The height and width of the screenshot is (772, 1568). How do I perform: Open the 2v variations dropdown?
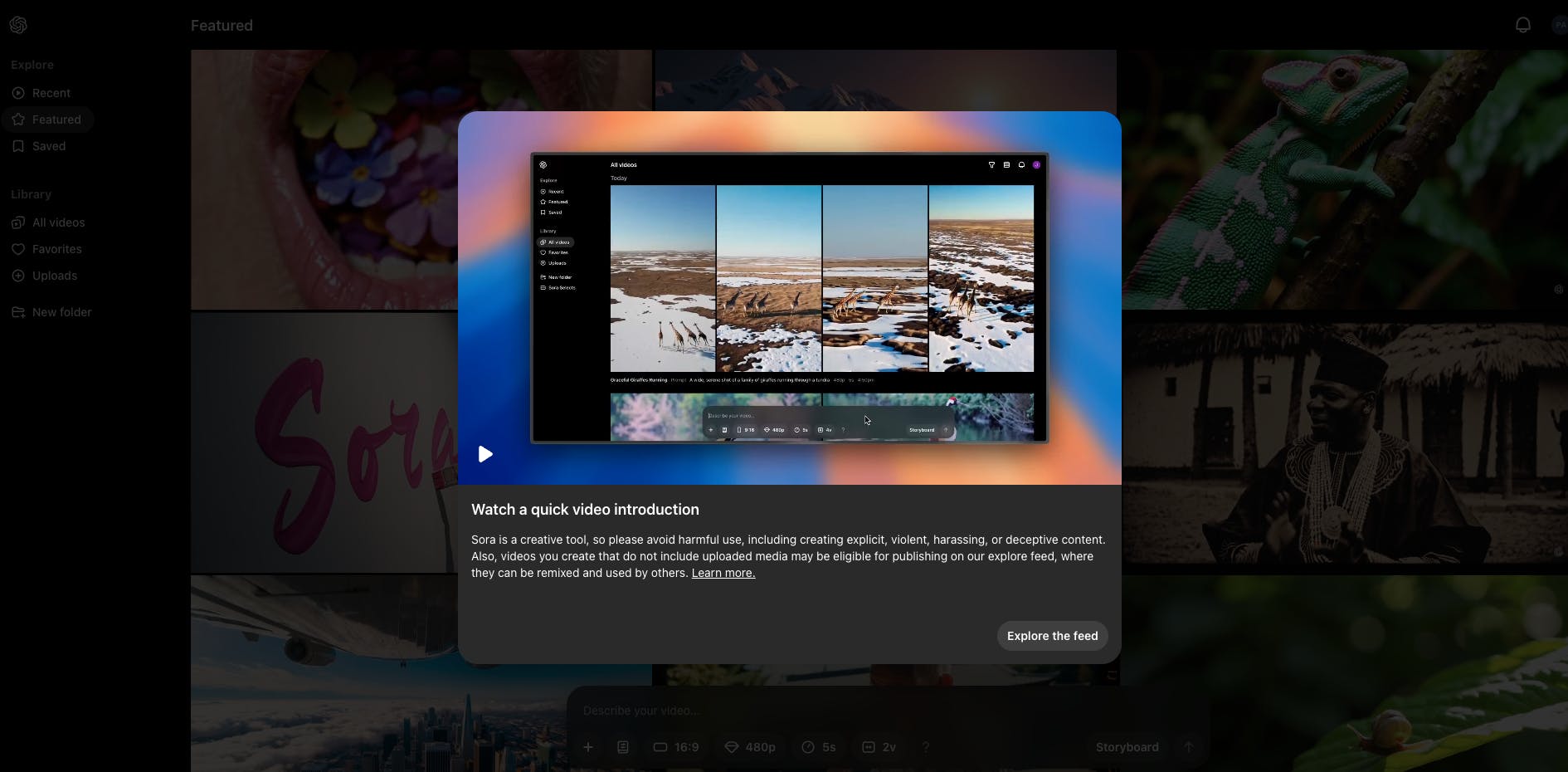pyautogui.click(x=879, y=747)
